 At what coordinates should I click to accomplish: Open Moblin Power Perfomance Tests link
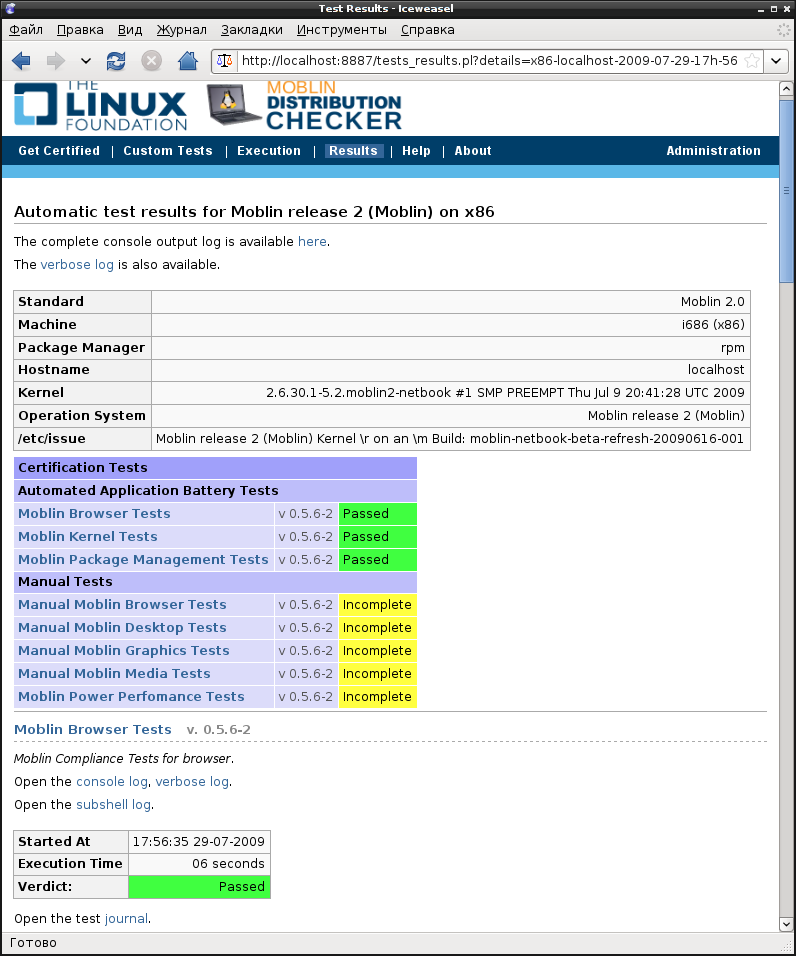(x=131, y=696)
